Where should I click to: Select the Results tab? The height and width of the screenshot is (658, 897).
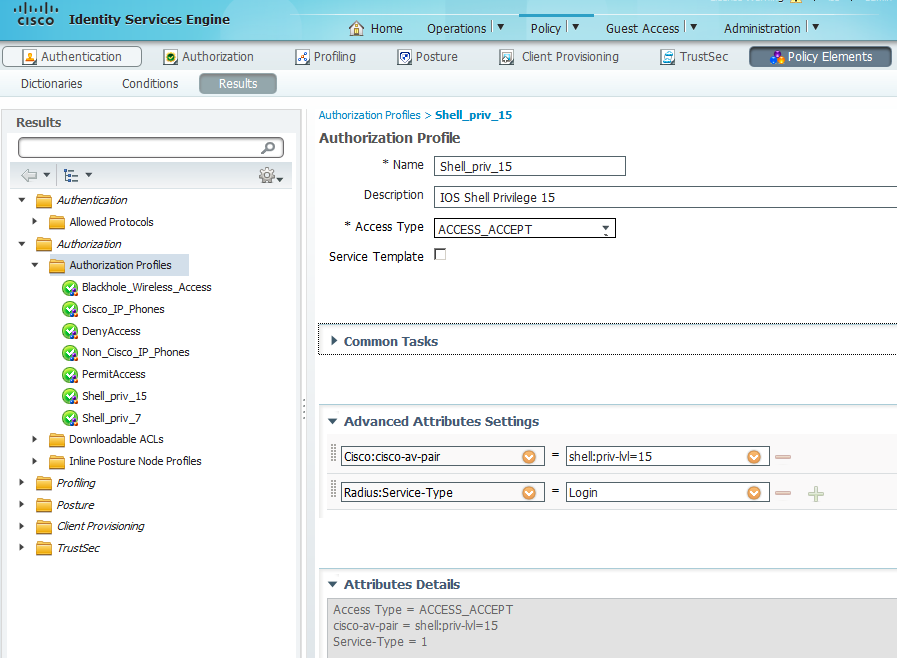pyautogui.click(x=238, y=84)
